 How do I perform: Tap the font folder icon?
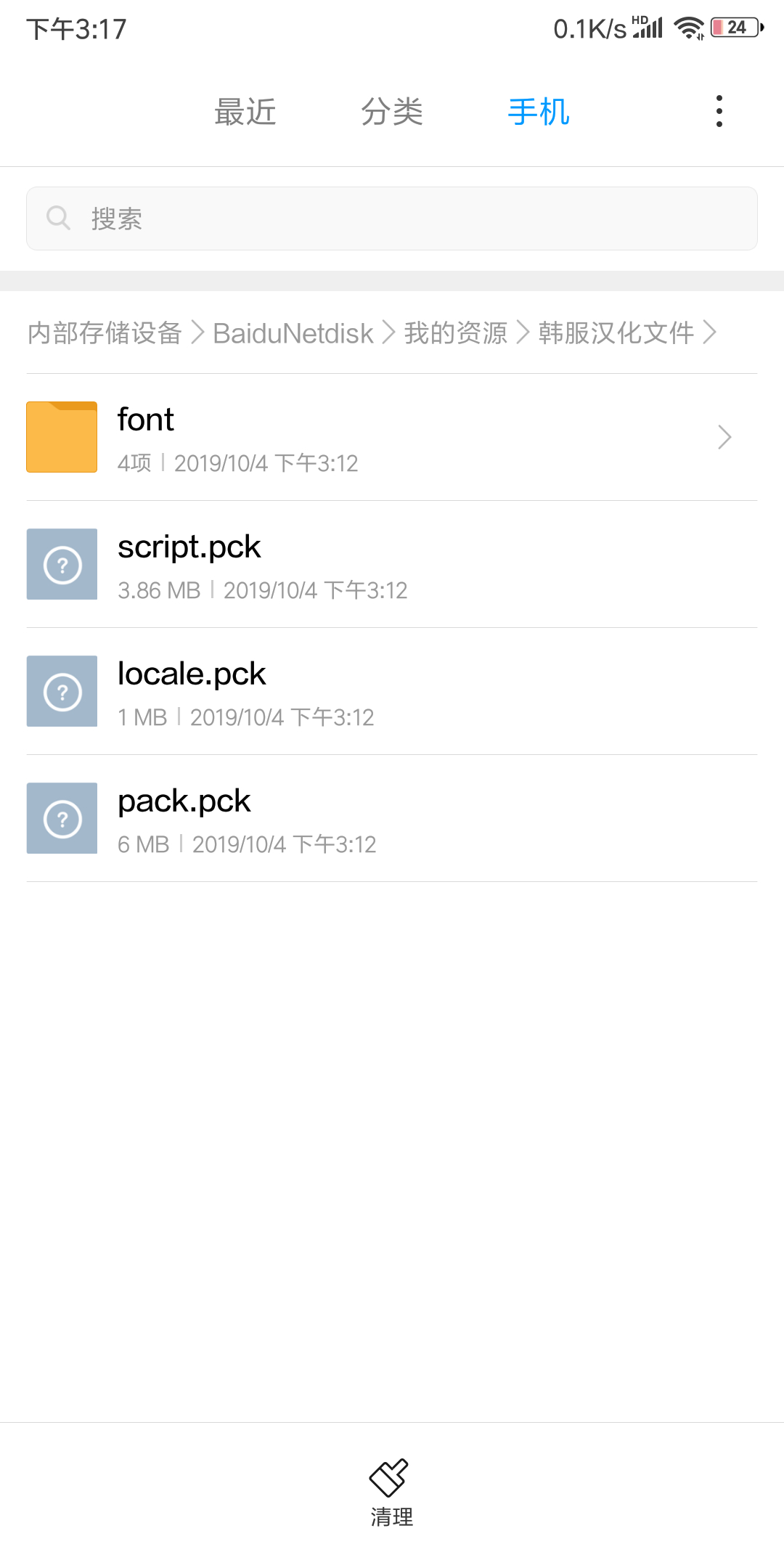point(62,437)
